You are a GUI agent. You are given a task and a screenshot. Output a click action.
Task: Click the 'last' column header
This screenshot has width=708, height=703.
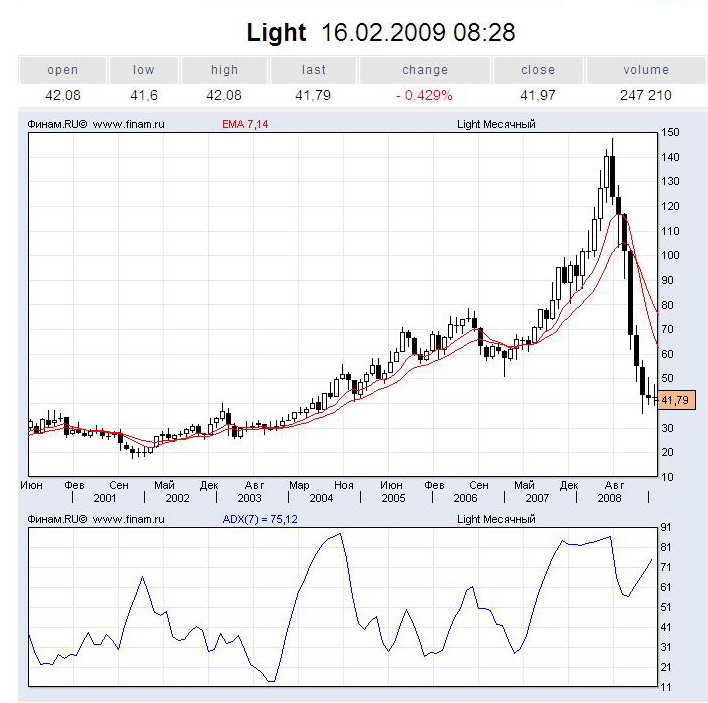point(314,70)
